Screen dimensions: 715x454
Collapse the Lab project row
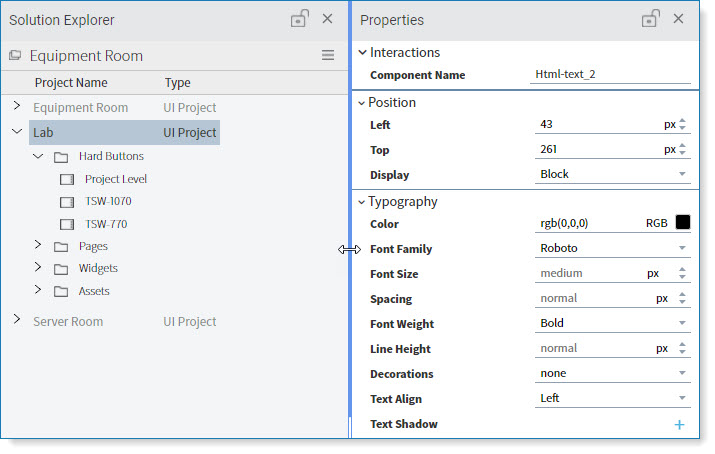click(17, 131)
